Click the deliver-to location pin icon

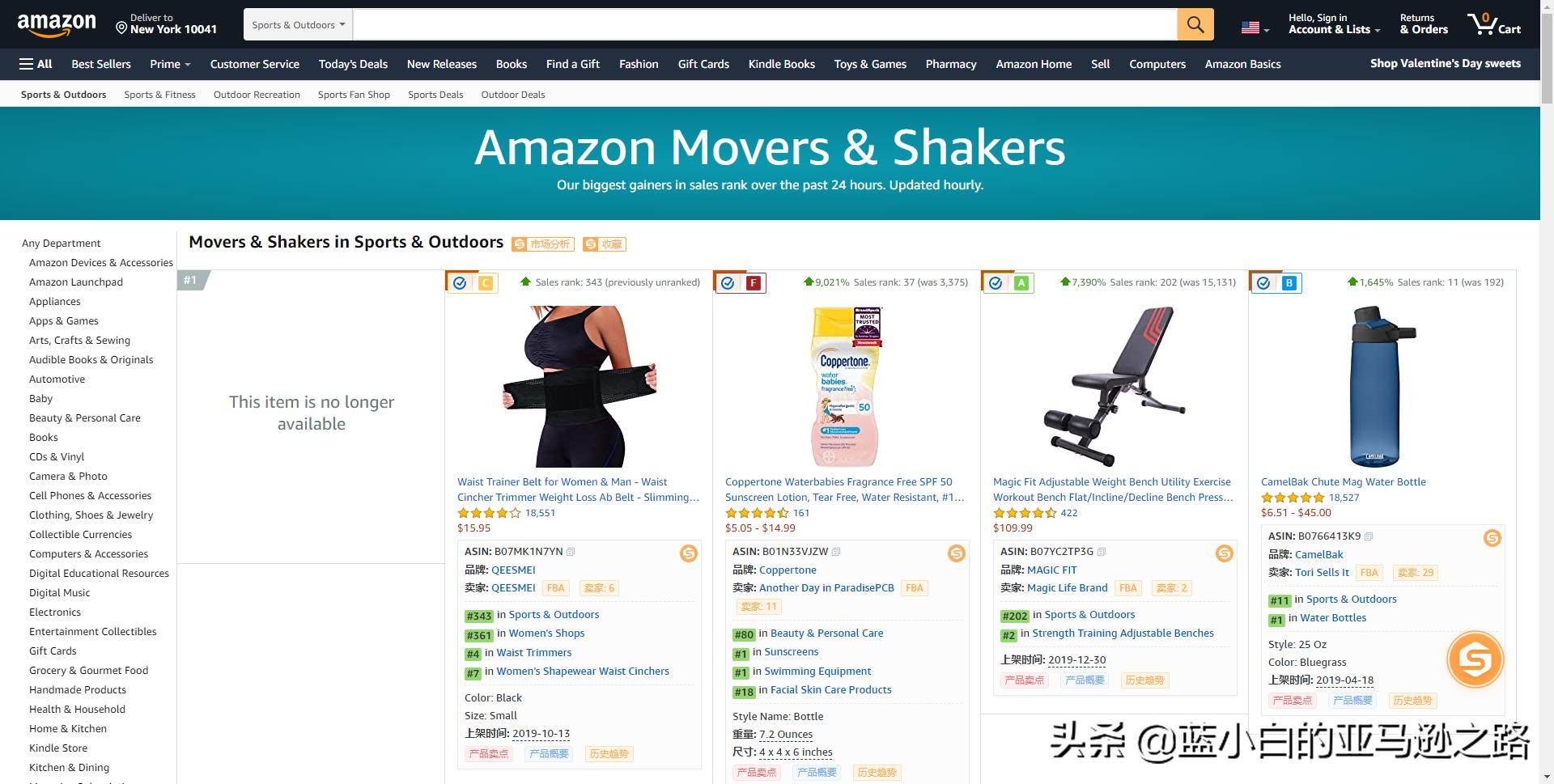(121, 28)
